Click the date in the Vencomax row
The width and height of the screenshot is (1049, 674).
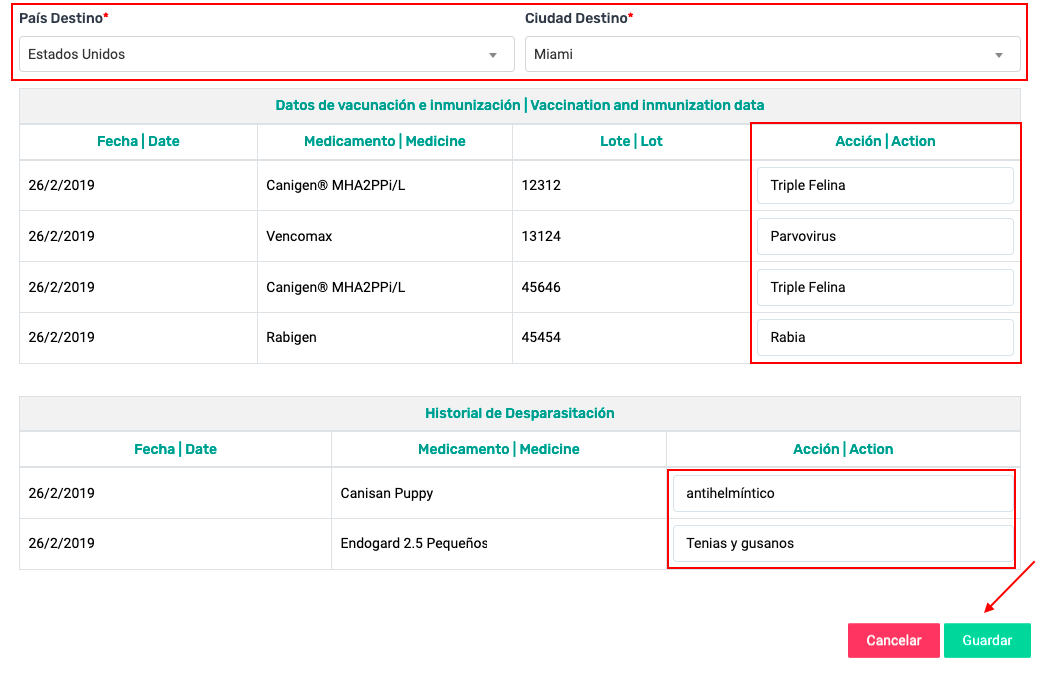coord(62,236)
